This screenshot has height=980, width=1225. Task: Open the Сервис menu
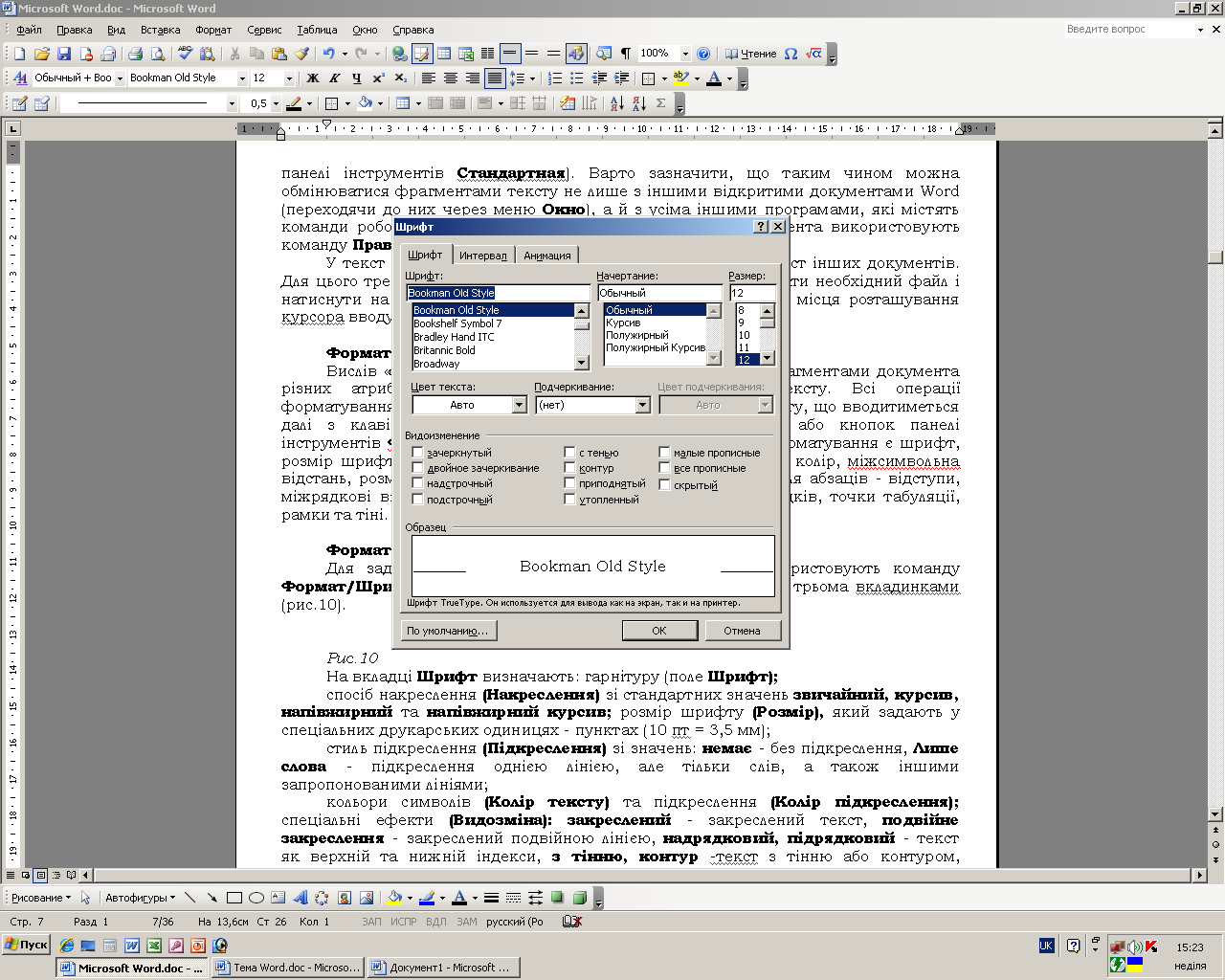(x=264, y=30)
